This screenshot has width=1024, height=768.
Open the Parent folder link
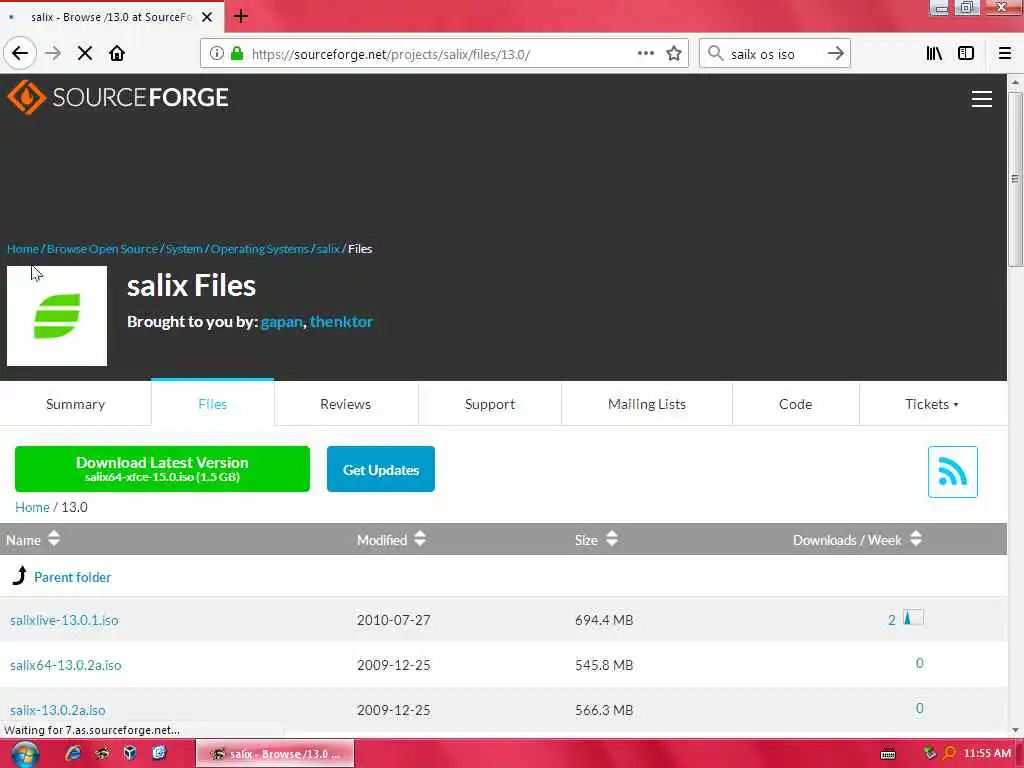point(72,577)
